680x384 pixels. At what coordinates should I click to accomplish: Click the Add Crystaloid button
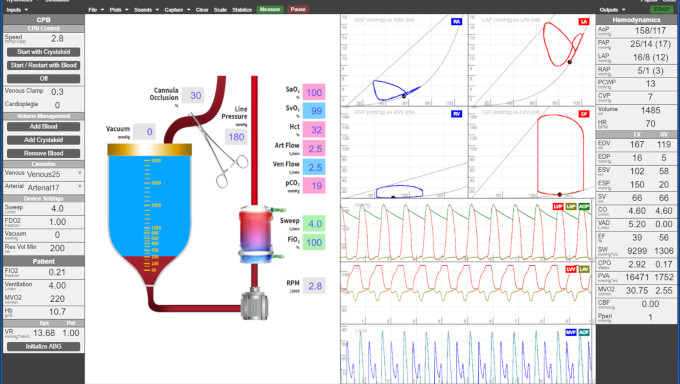(x=43, y=140)
